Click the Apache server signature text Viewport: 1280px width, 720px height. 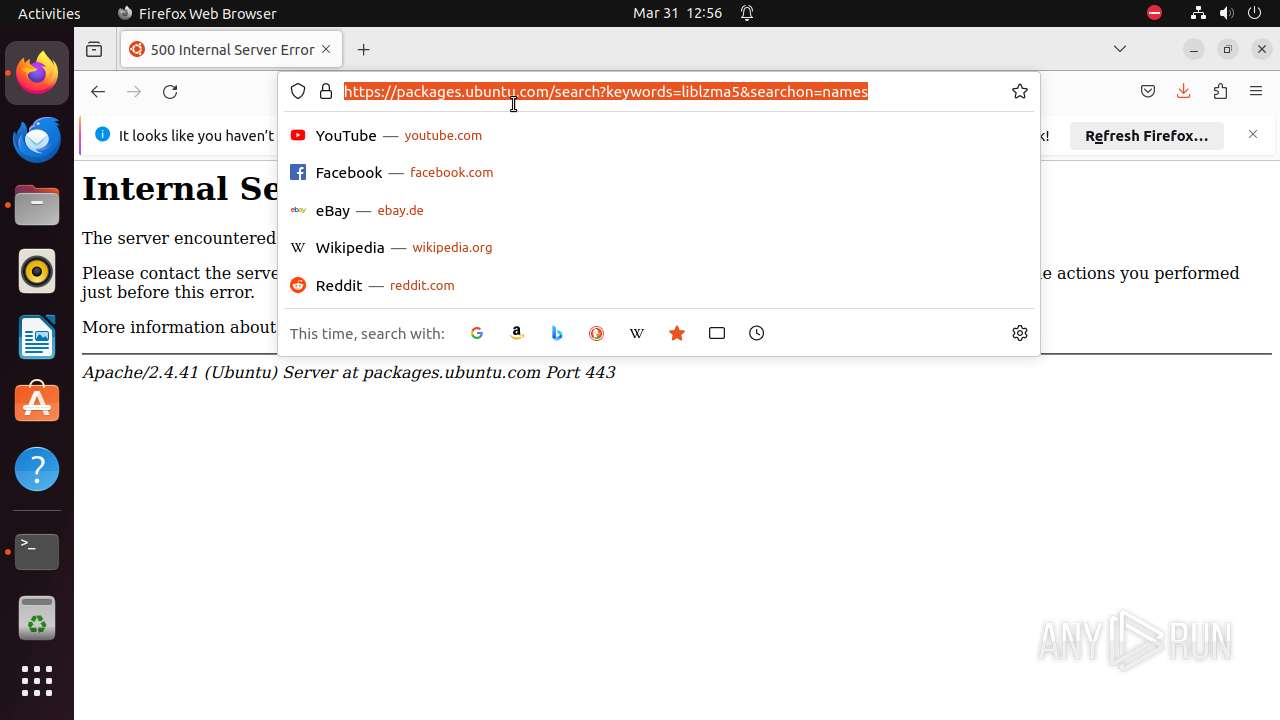pyautogui.click(x=348, y=372)
